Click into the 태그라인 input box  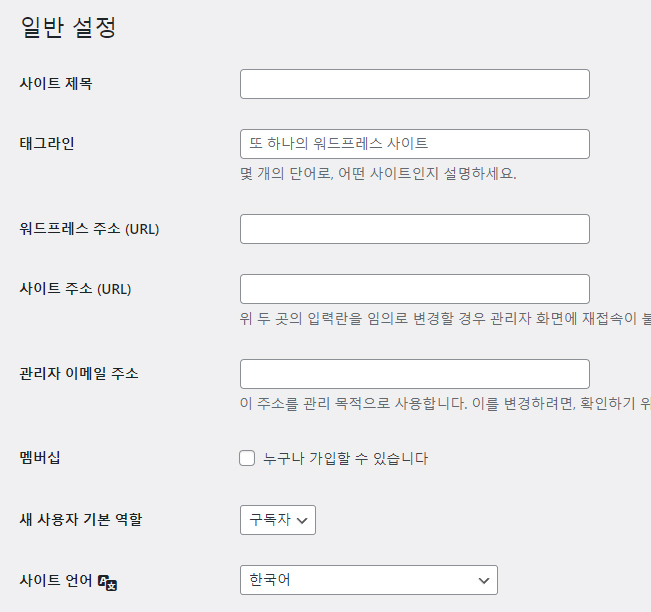coord(414,144)
